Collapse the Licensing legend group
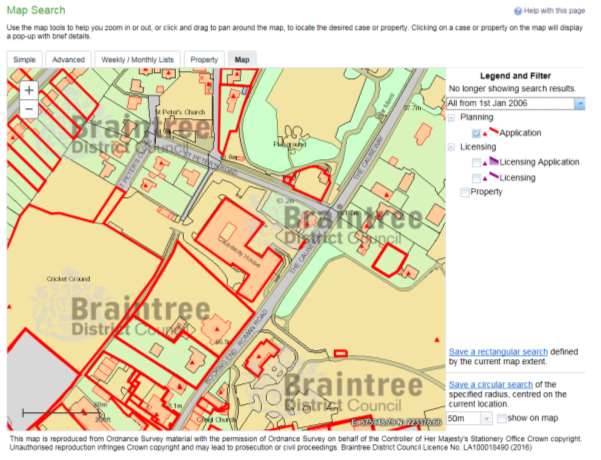Viewport: 601px width, 460px height. (452, 147)
